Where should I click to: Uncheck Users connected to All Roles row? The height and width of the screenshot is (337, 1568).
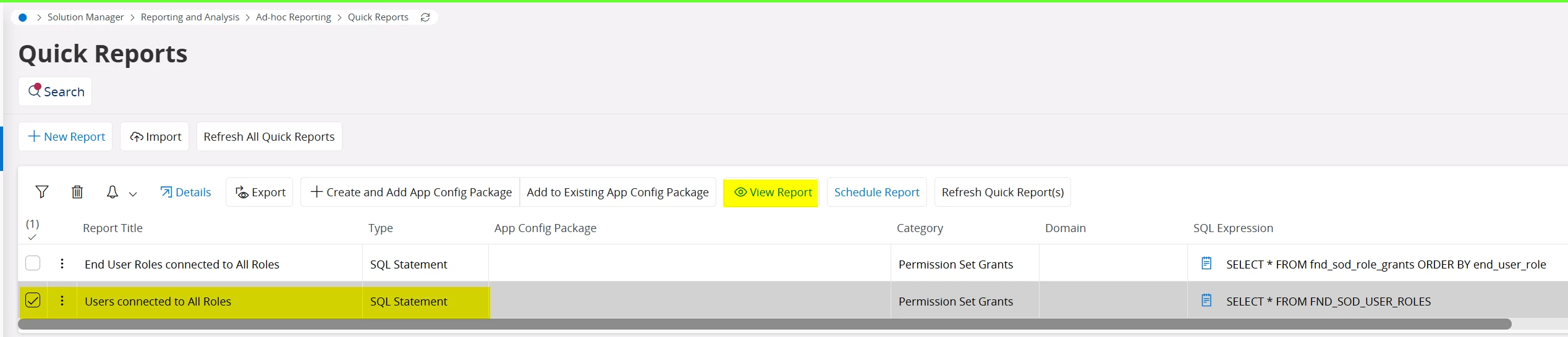coord(33,300)
